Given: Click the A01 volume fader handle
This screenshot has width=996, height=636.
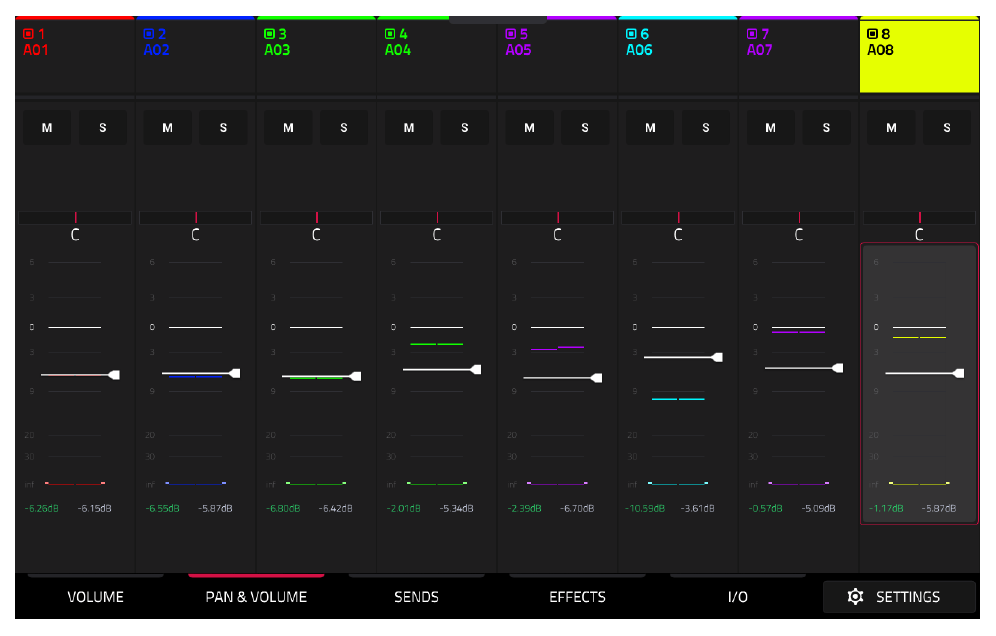Looking at the screenshot, I should point(114,375).
